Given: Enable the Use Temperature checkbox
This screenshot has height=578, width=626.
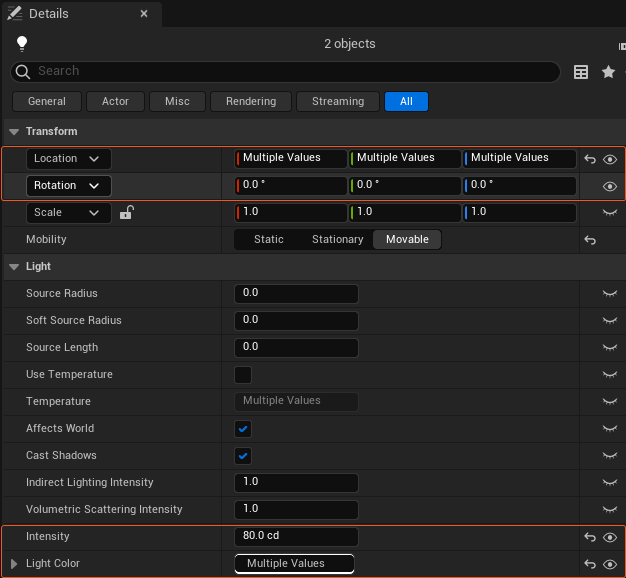Looking at the screenshot, I should (x=243, y=375).
